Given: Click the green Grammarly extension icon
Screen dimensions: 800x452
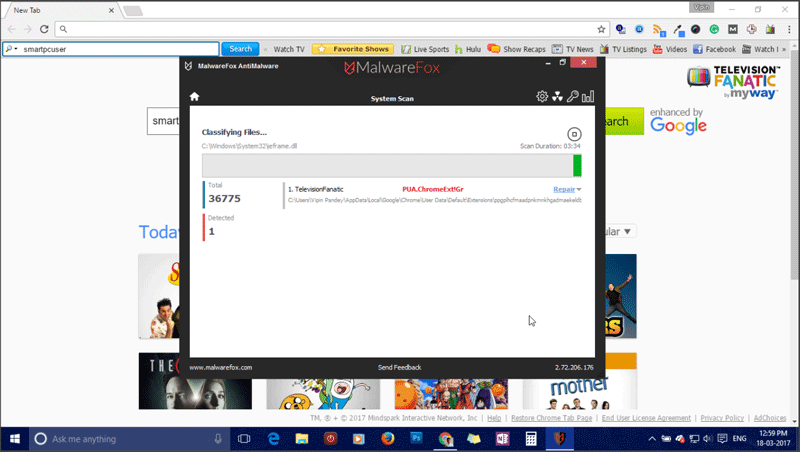Looking at the screenshot, I should (714, 29).
